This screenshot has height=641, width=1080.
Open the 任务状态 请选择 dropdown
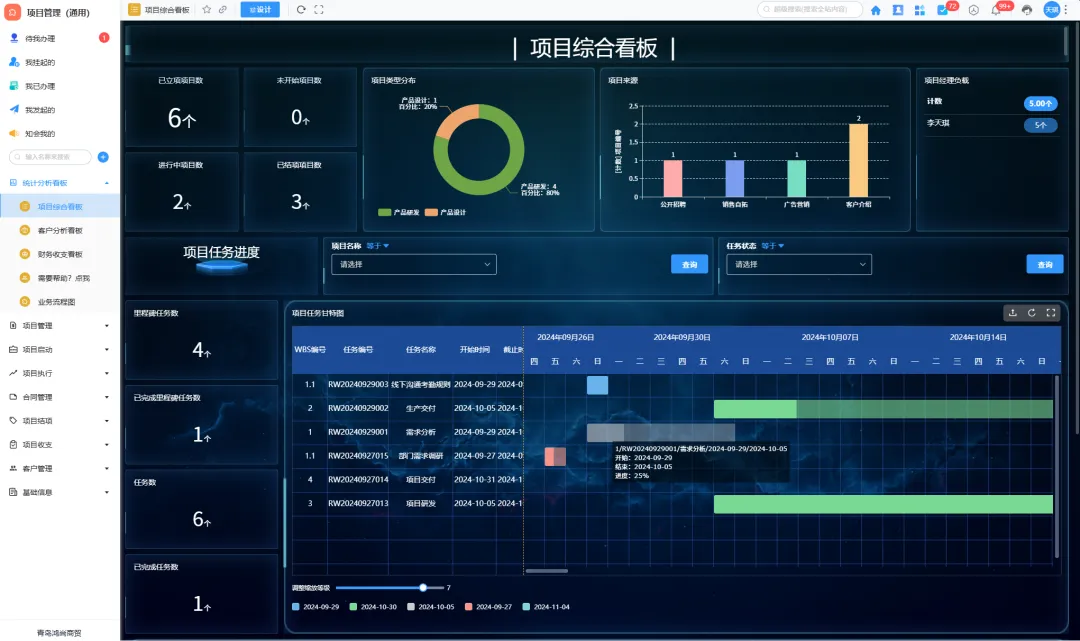click(799, 265)
